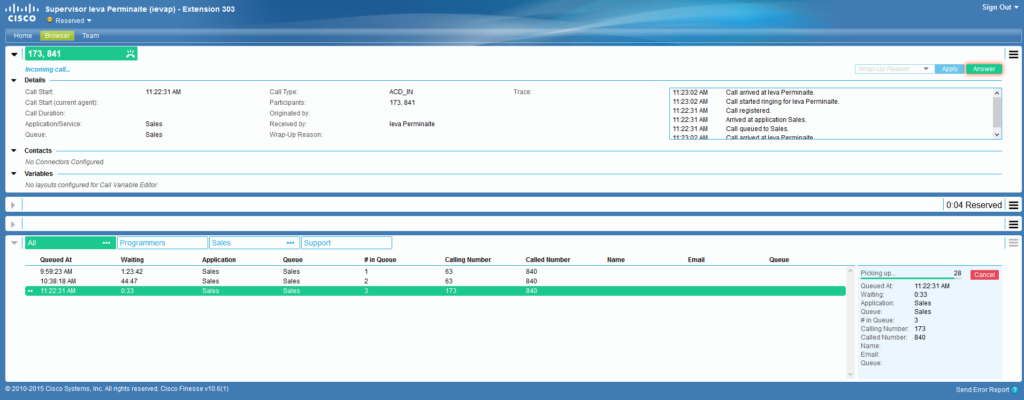Switch to the Home tab

(23, 35)
